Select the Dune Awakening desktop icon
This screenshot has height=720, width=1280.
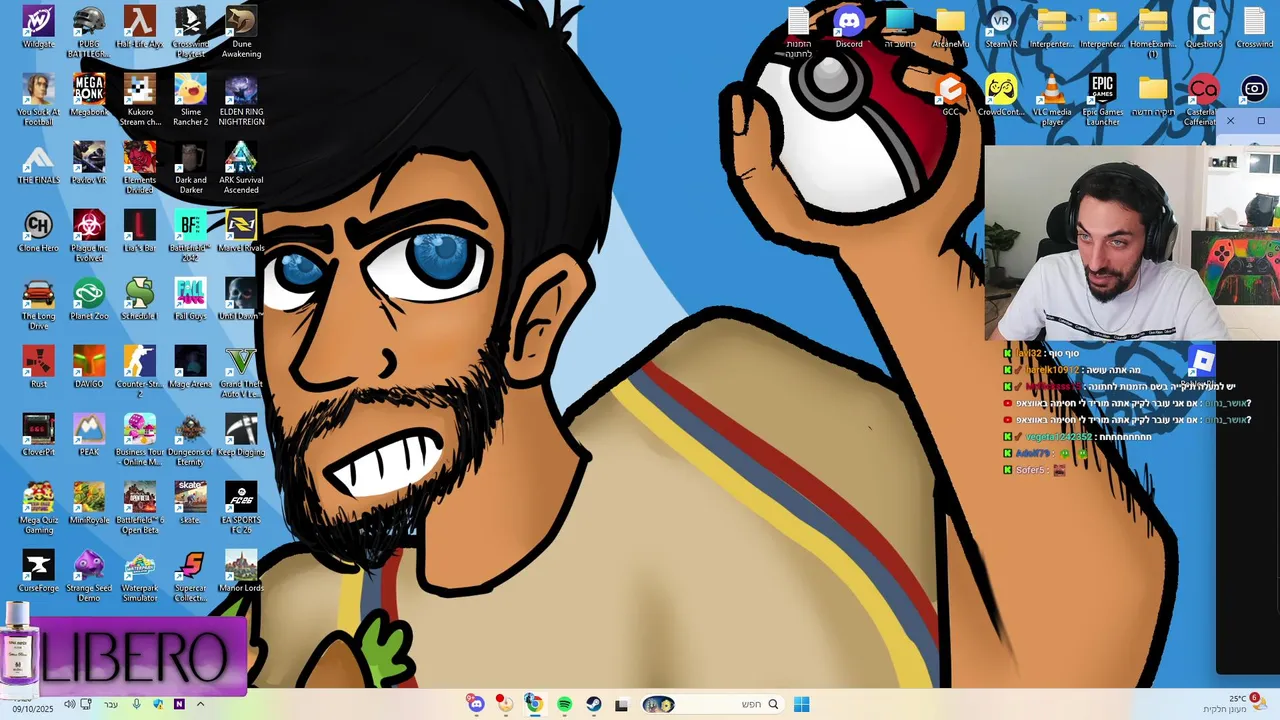coord(241,31)
